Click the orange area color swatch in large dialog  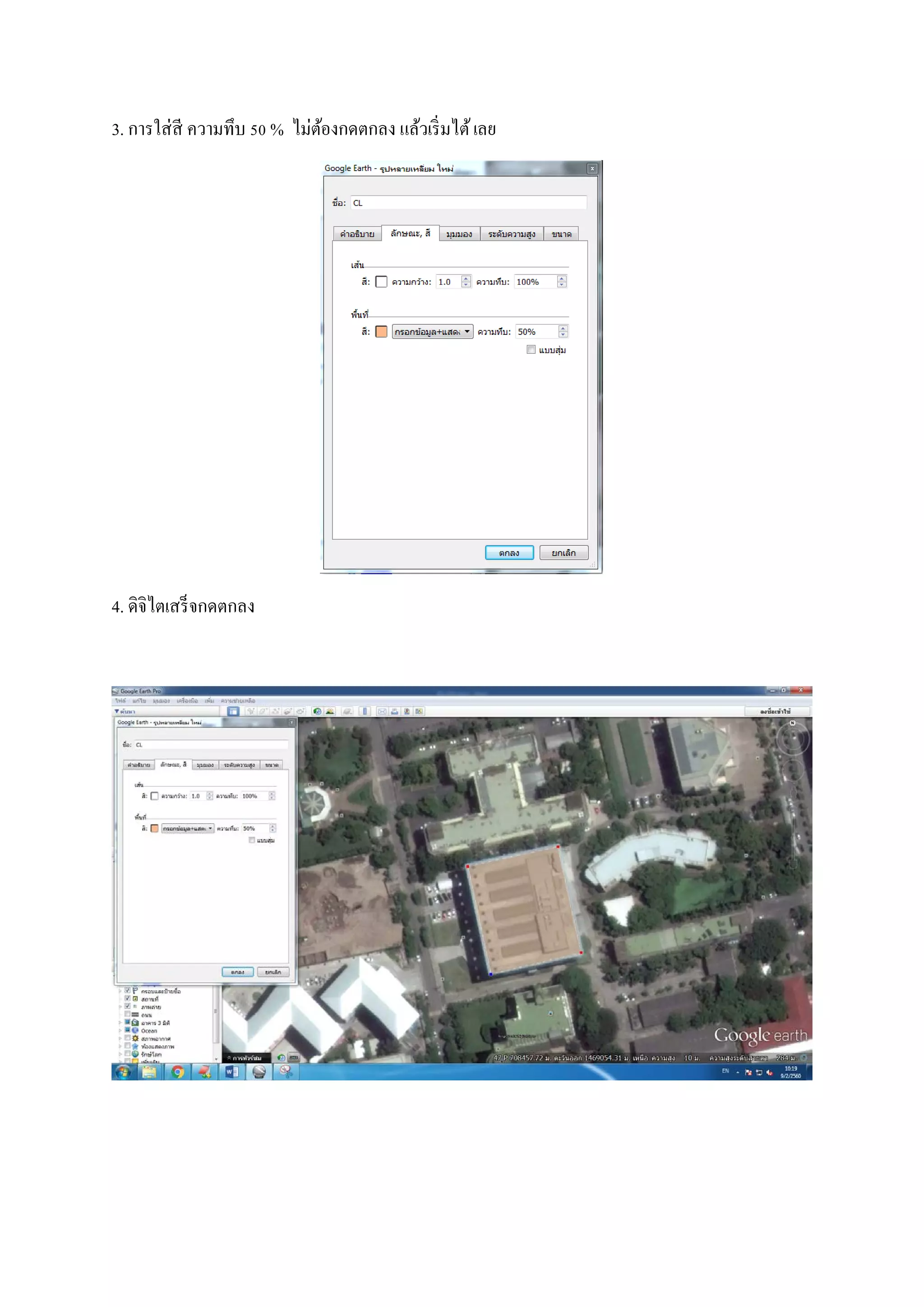click(381, 332)
